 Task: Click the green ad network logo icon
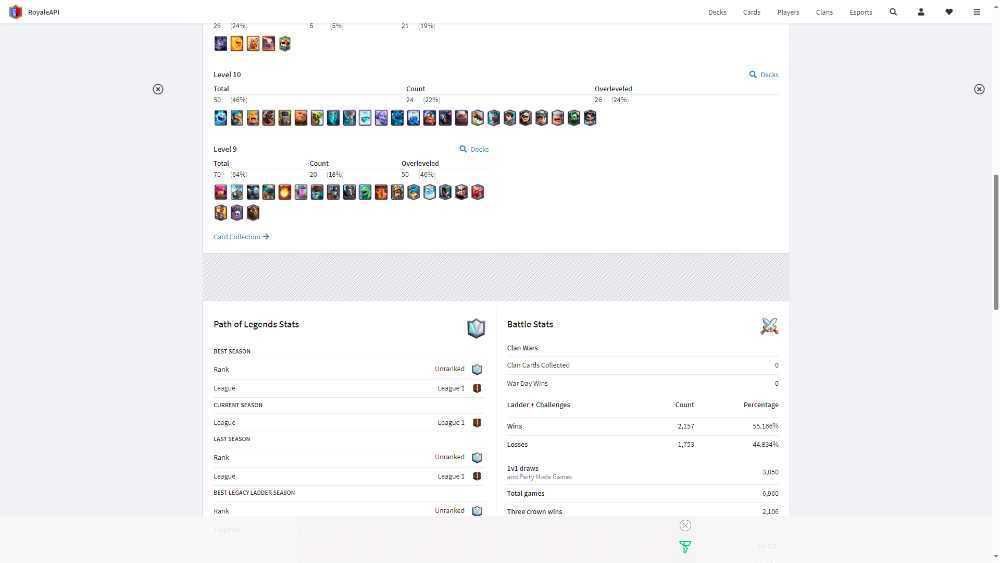point(685,546)
